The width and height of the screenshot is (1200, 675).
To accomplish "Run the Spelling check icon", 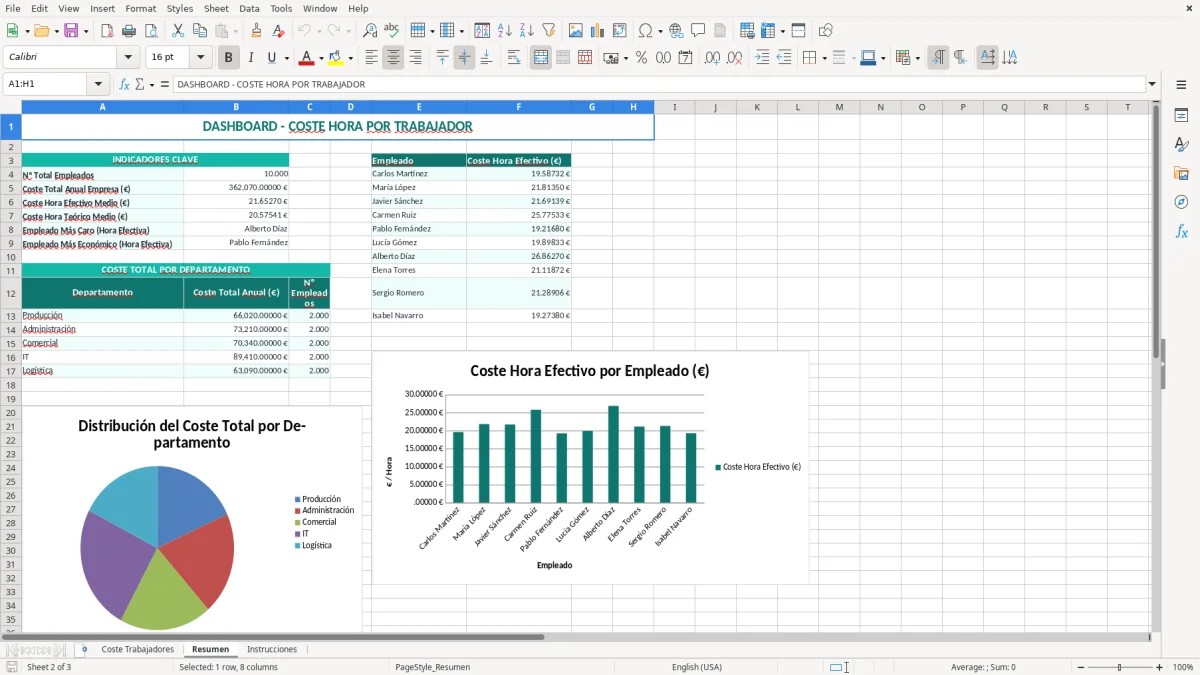I will (x=391, y=31).
